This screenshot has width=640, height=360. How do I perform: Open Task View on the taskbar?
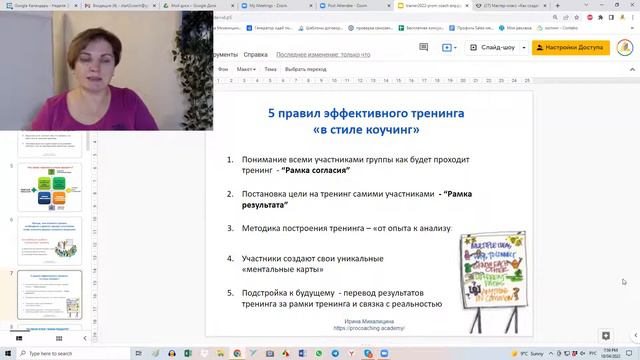coord(139,353)
